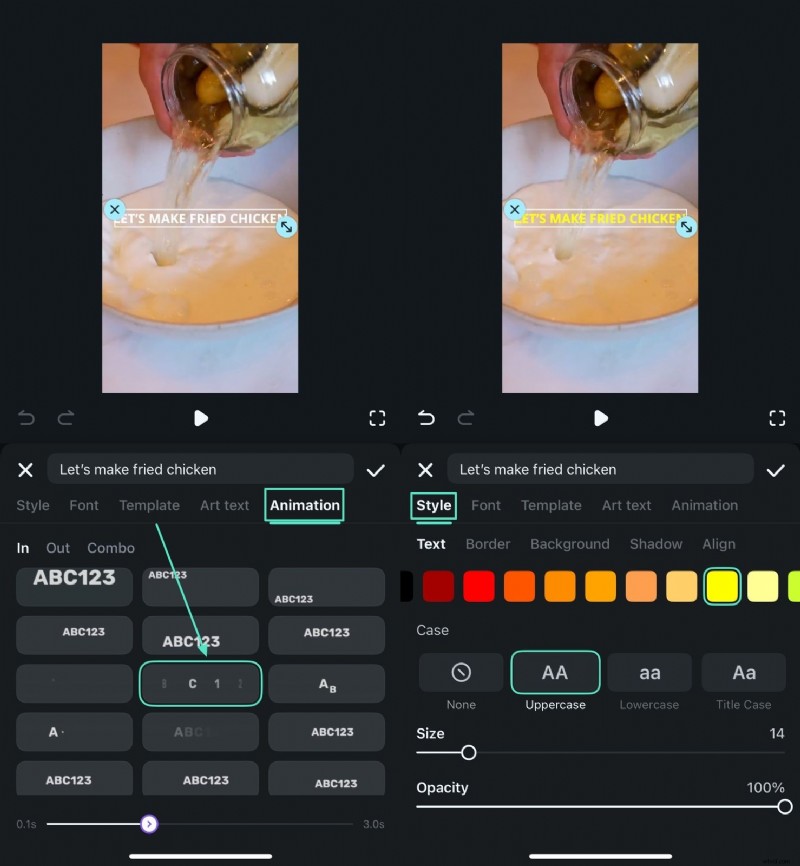
Task: Open the In animations list
Action: click(22, 548)
